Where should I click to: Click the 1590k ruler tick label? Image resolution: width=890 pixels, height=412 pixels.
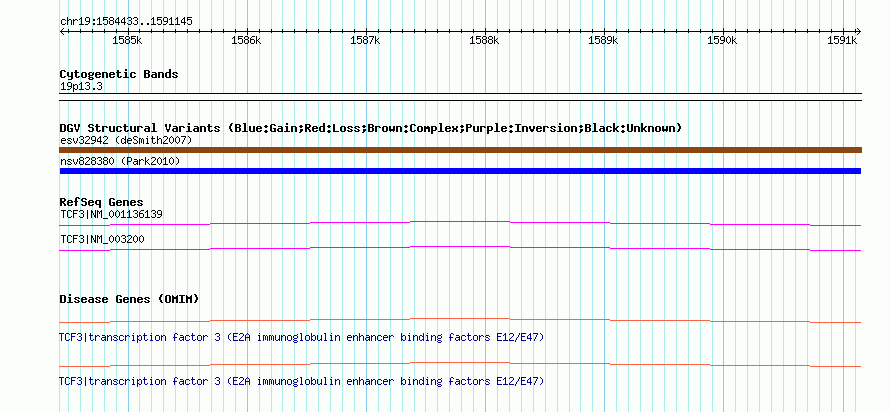coord(722,41)
